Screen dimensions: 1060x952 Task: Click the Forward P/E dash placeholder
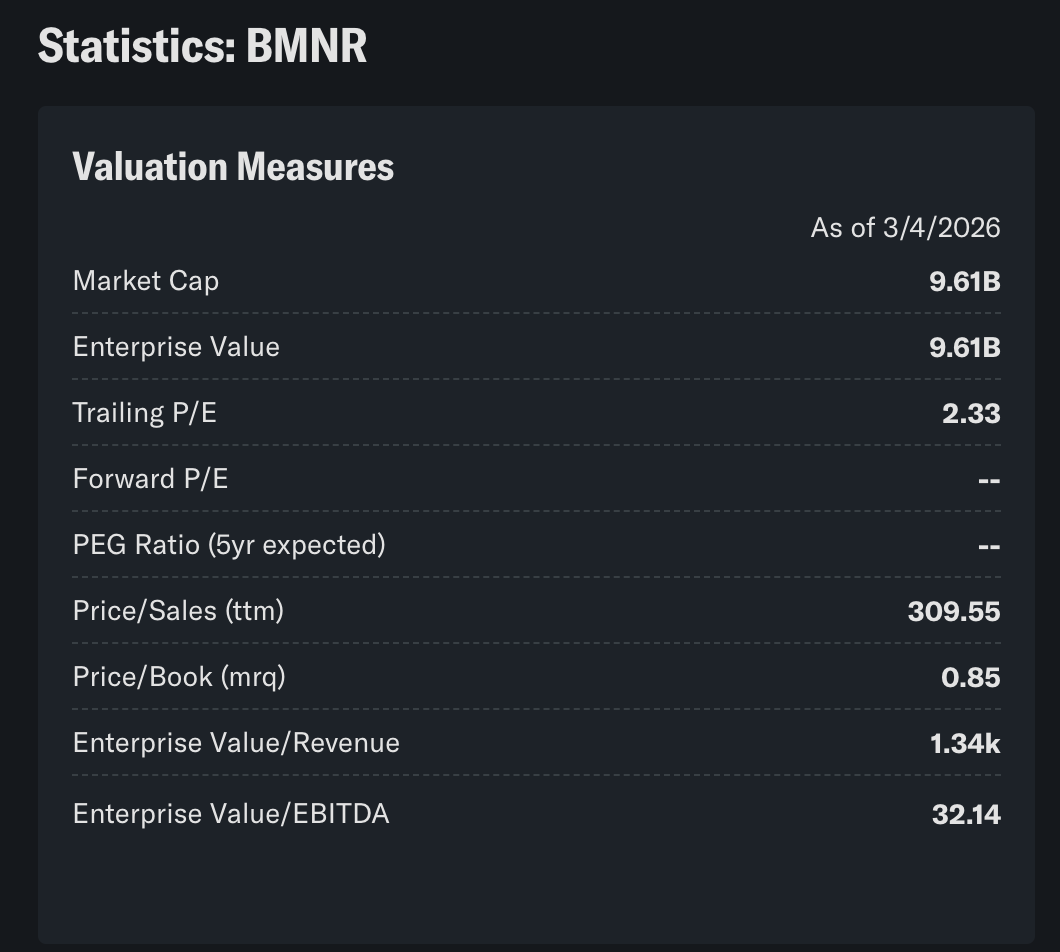pyautogui.click(x=987, y=479)
